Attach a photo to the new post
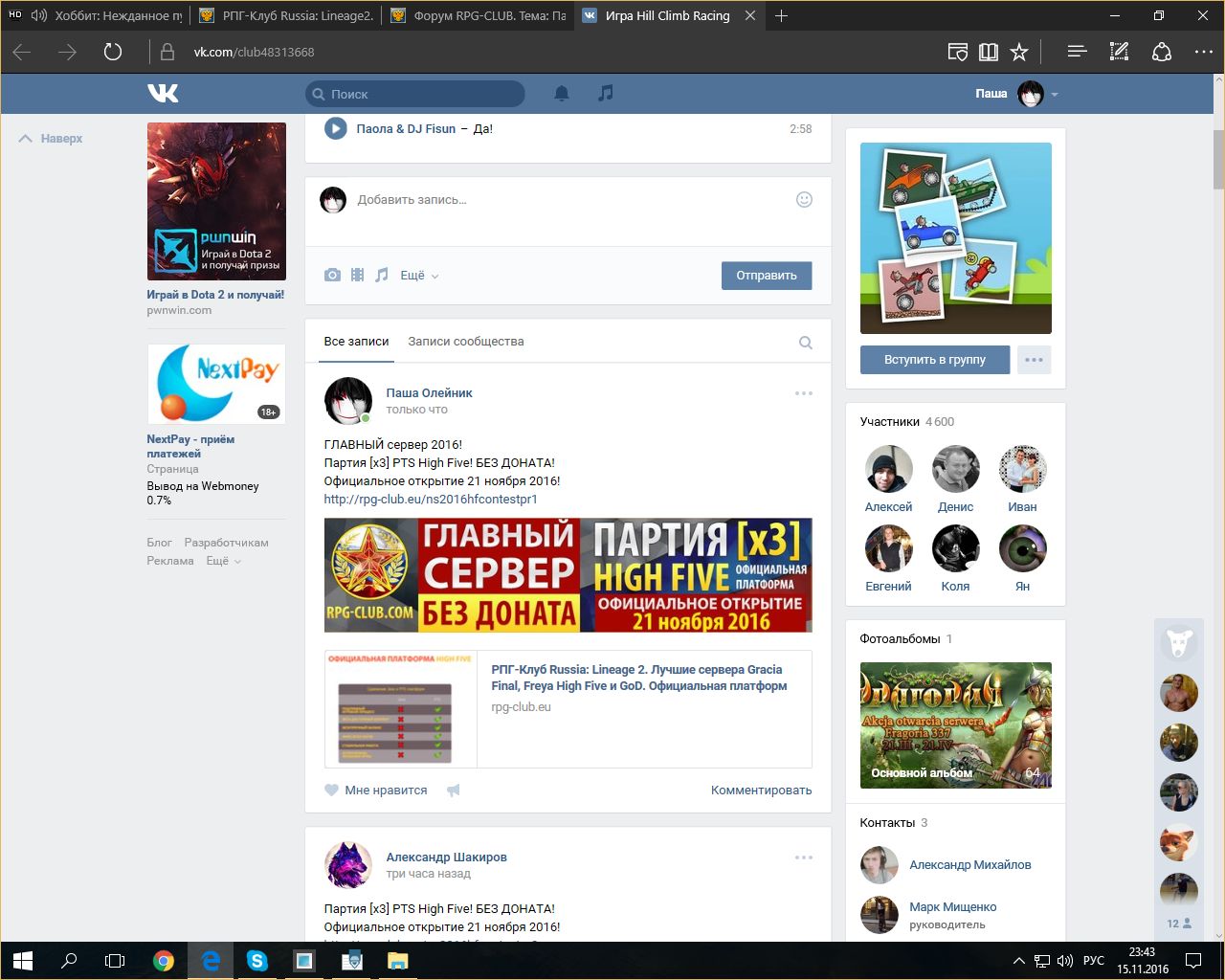The height and width of the screenshot is (980, 1225). (332, 275)
